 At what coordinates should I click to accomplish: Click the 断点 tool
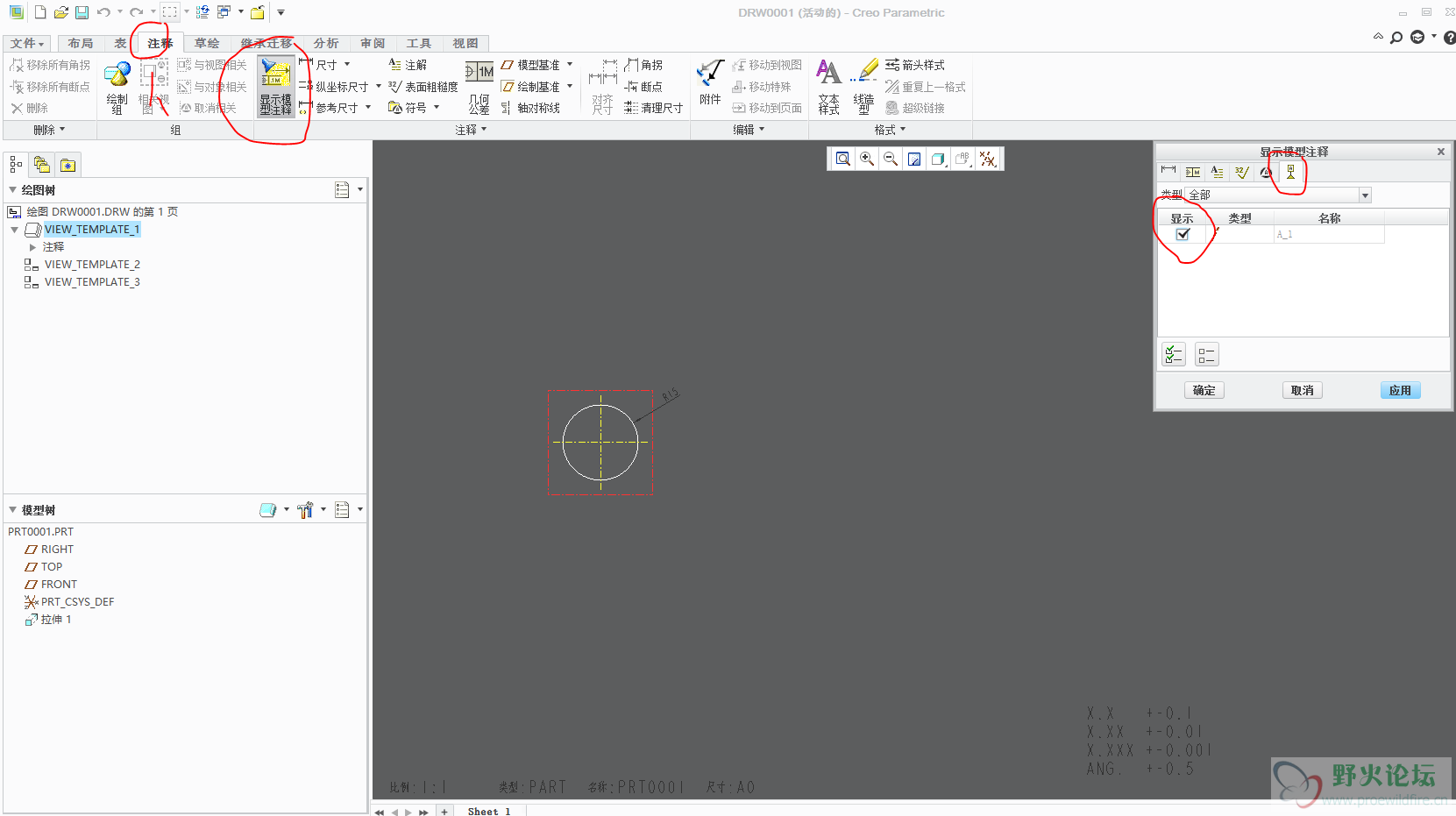coord(643,87)
